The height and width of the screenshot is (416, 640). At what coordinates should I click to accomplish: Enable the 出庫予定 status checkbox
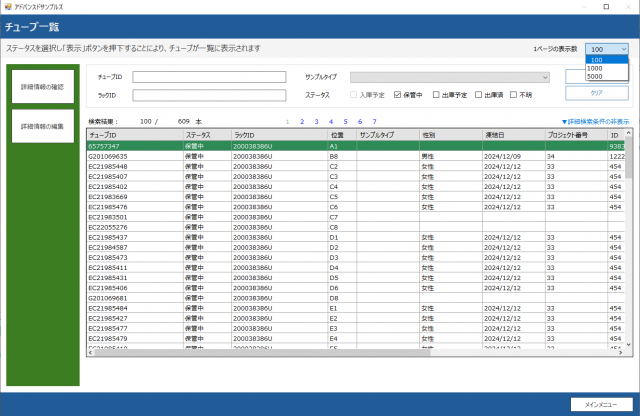437,95
